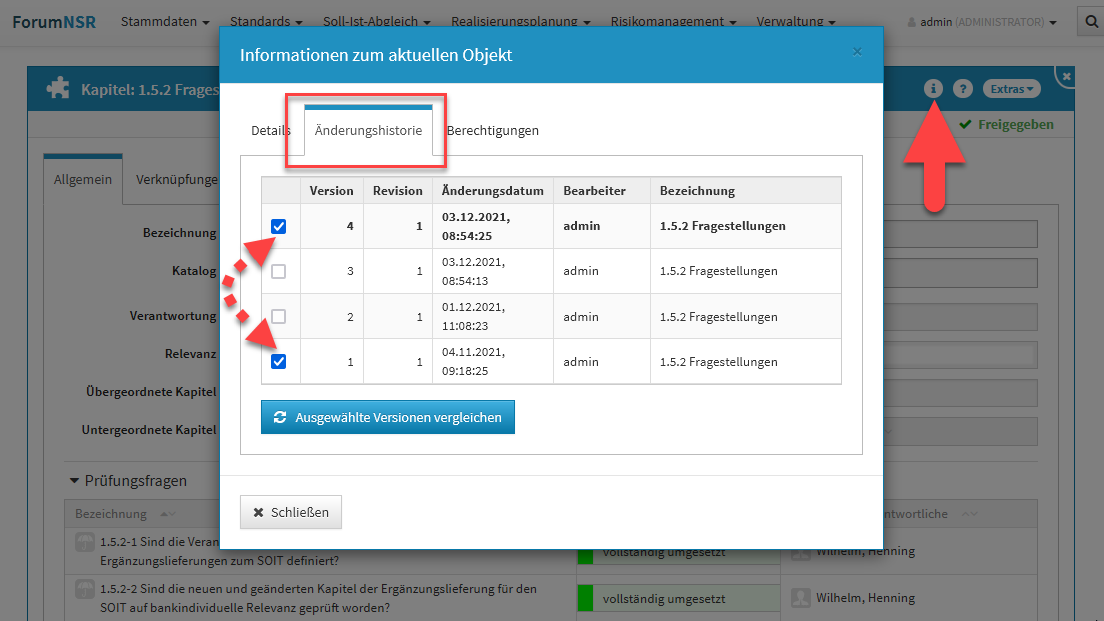Image resolution: width=1104 pixels, height=621 pixels.
Task: Click Ausgewählte Versionen vergleichen button
Action: coord(388,417)
